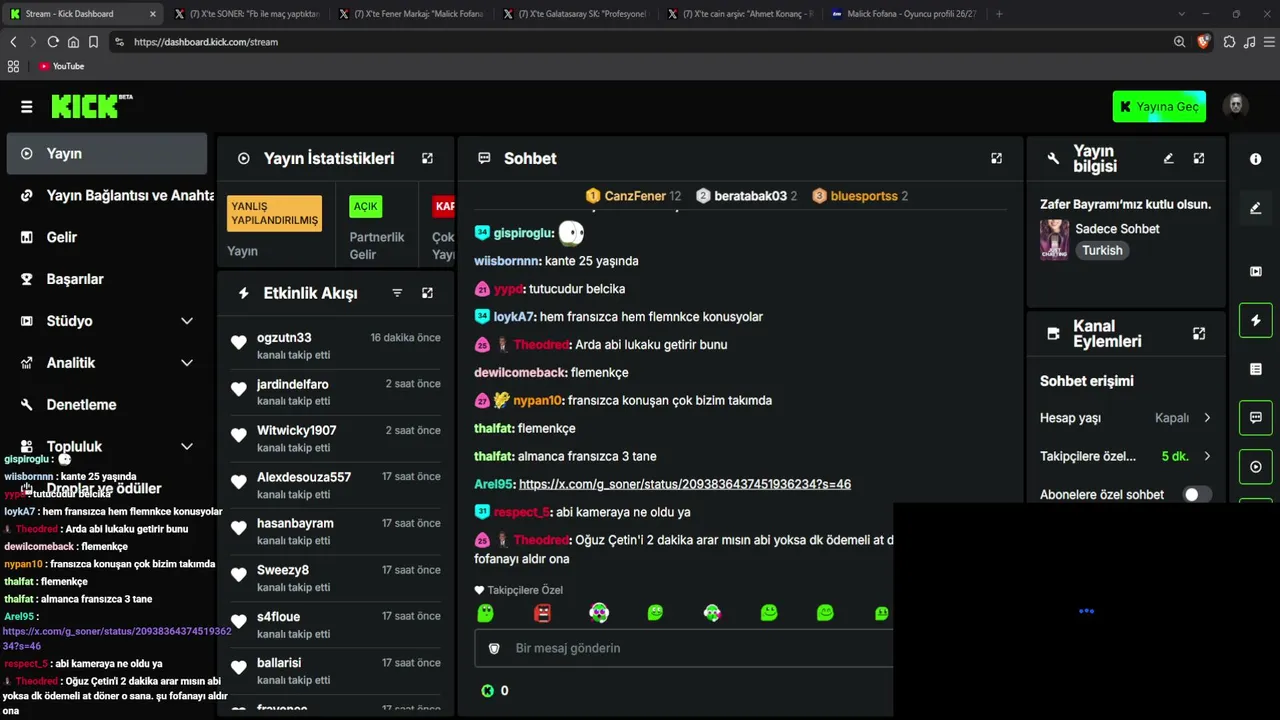
Task: Expand the Stüdyo submenu chevron
Action: (187, 321)
